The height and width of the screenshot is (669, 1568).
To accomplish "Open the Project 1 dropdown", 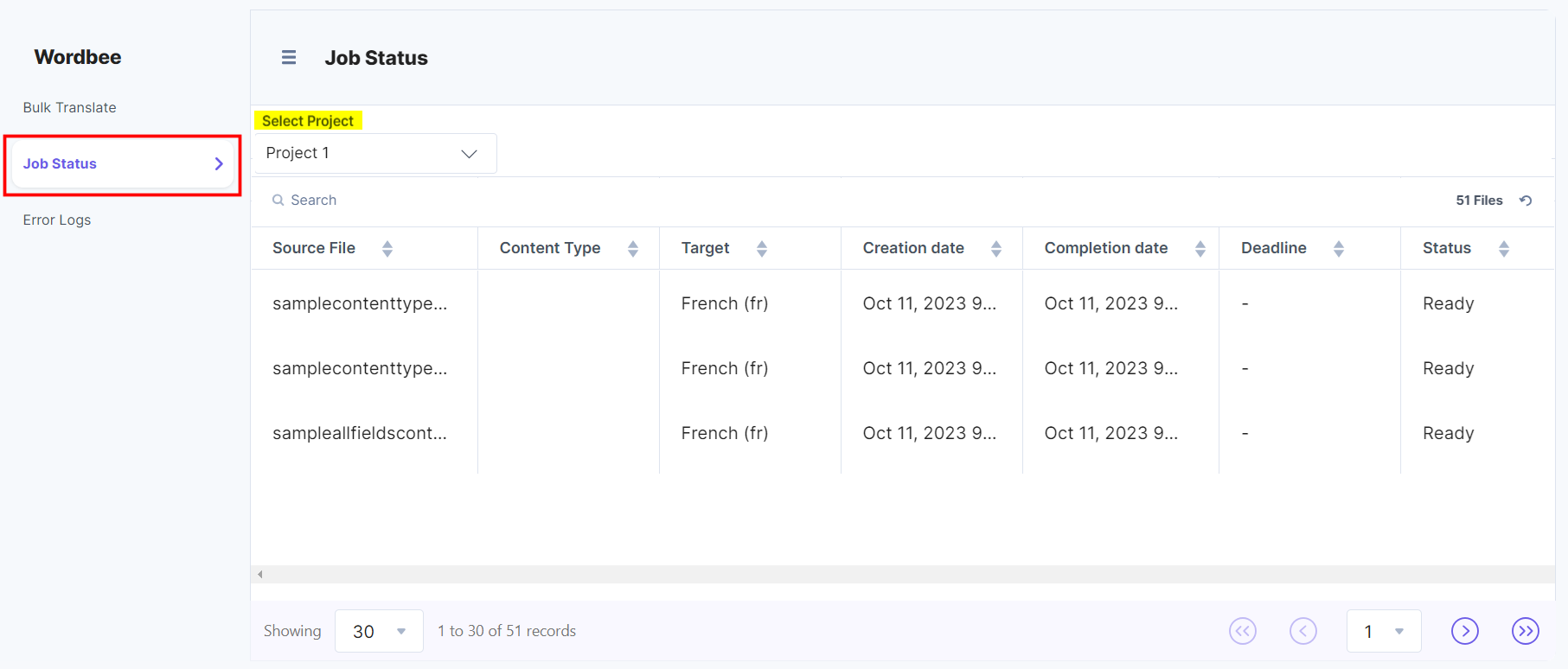I will 375,153.
